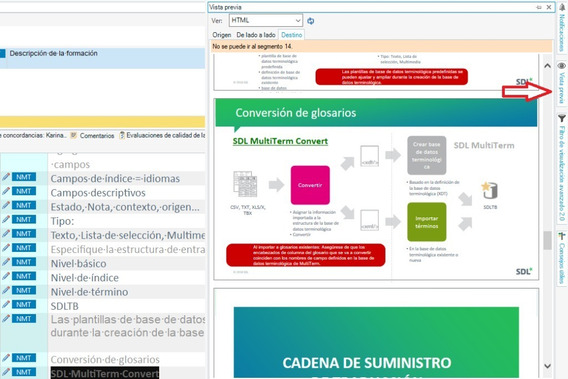568x379 pixels.
Task: Click NMT badge beside Tipo: segment
Action: coord(24,220)
